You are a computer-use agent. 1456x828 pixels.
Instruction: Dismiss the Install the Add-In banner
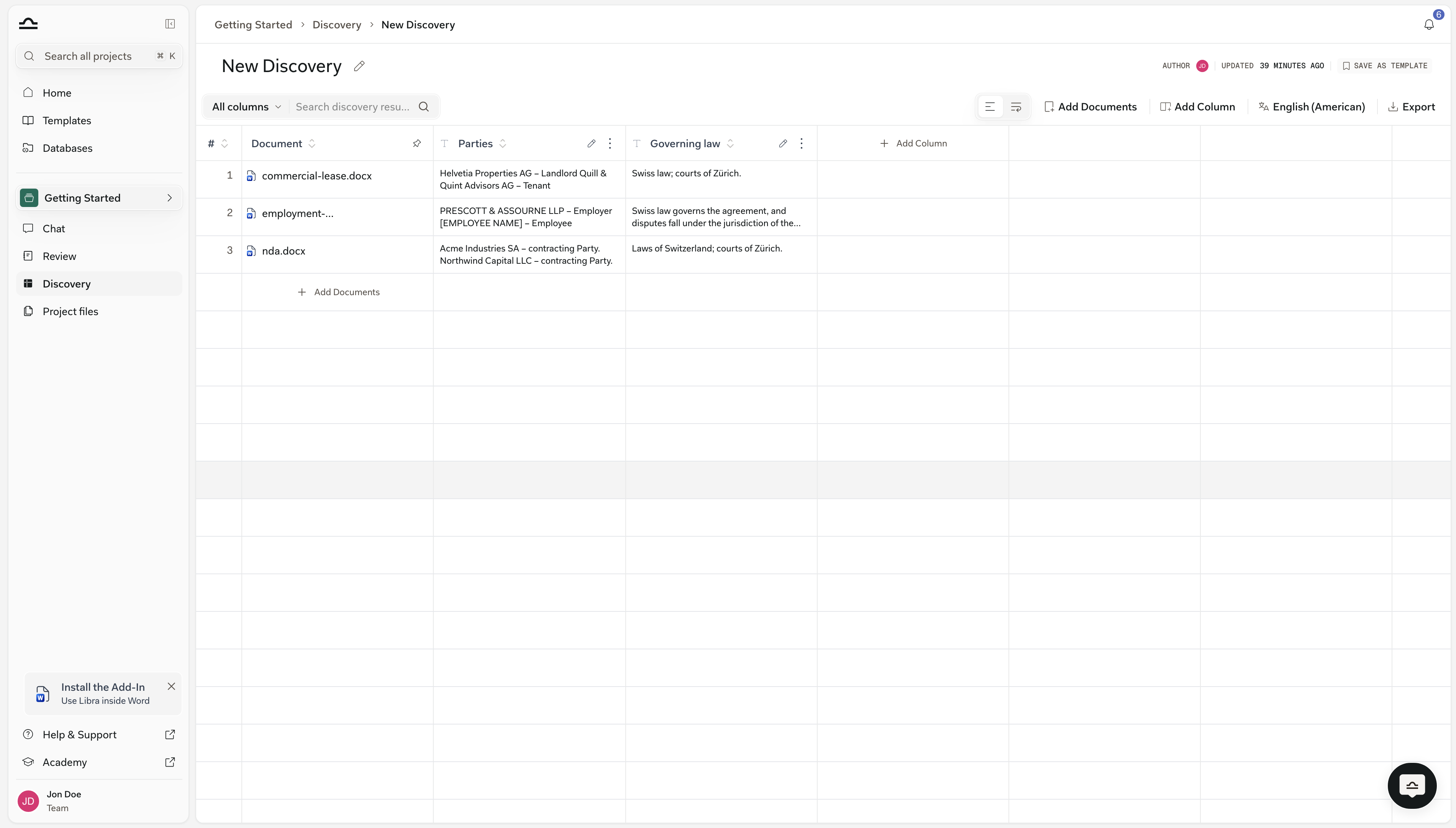pos(171,687)
